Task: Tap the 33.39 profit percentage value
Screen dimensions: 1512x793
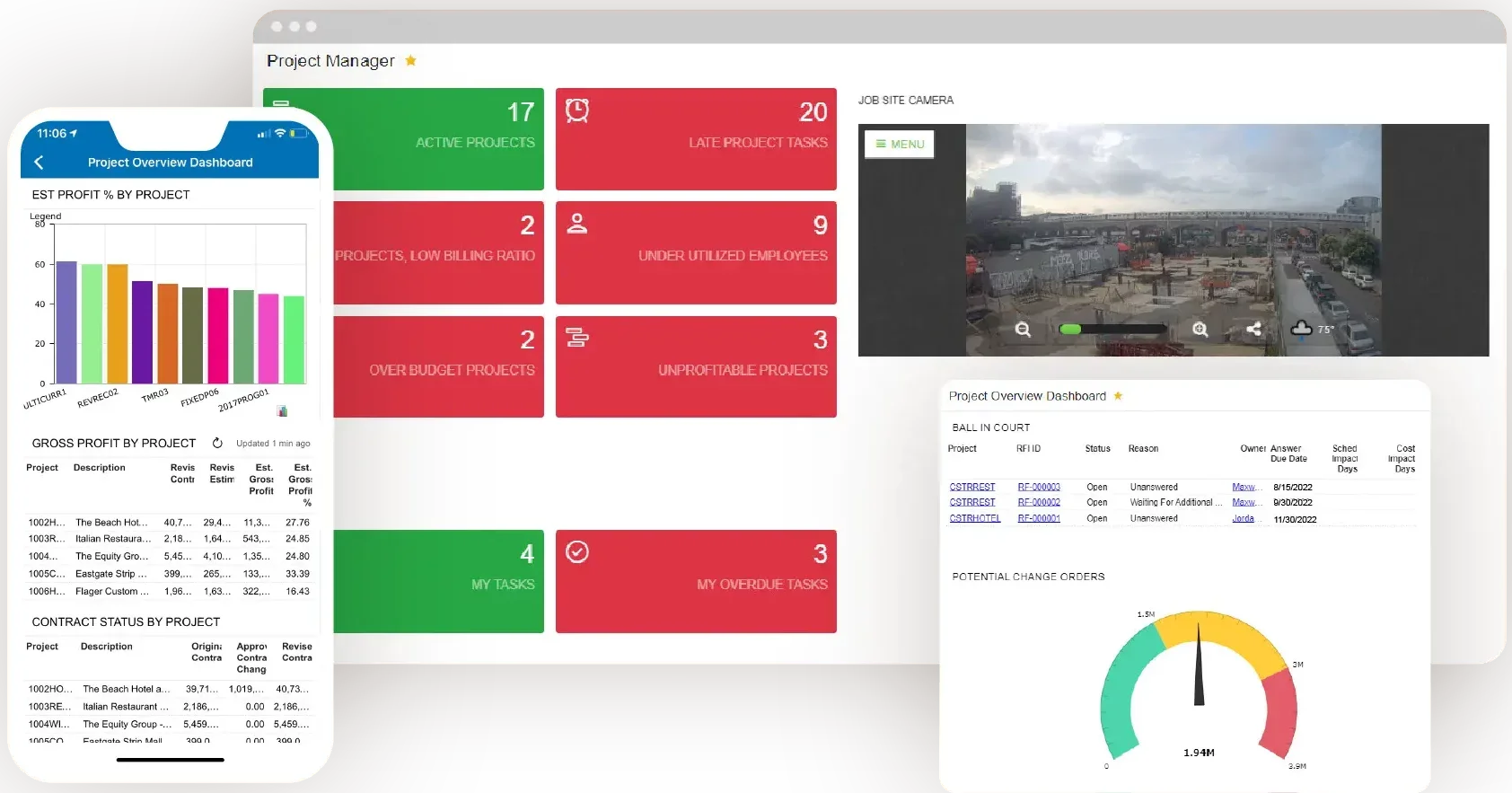Action: click(297, 574)
